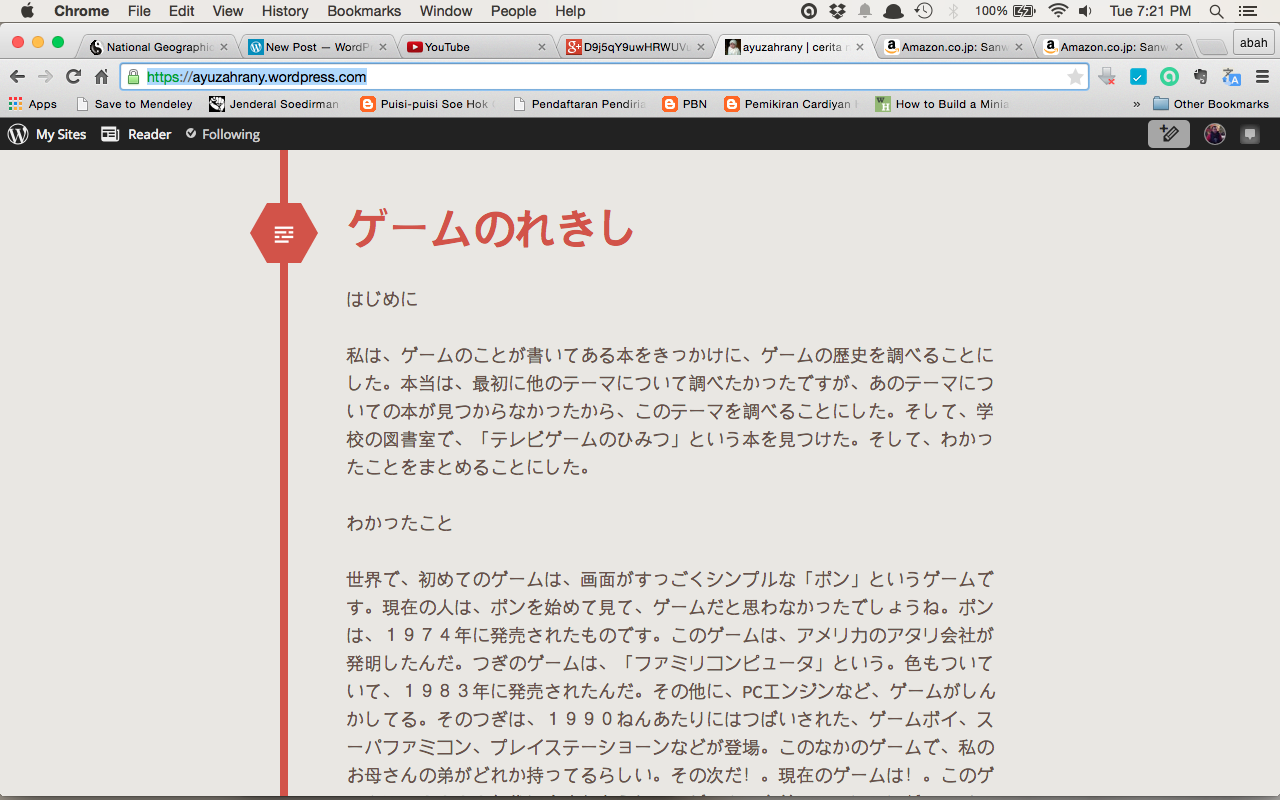Open the WordPress Reader link
1280x800 pixels.
click(137, 134)
